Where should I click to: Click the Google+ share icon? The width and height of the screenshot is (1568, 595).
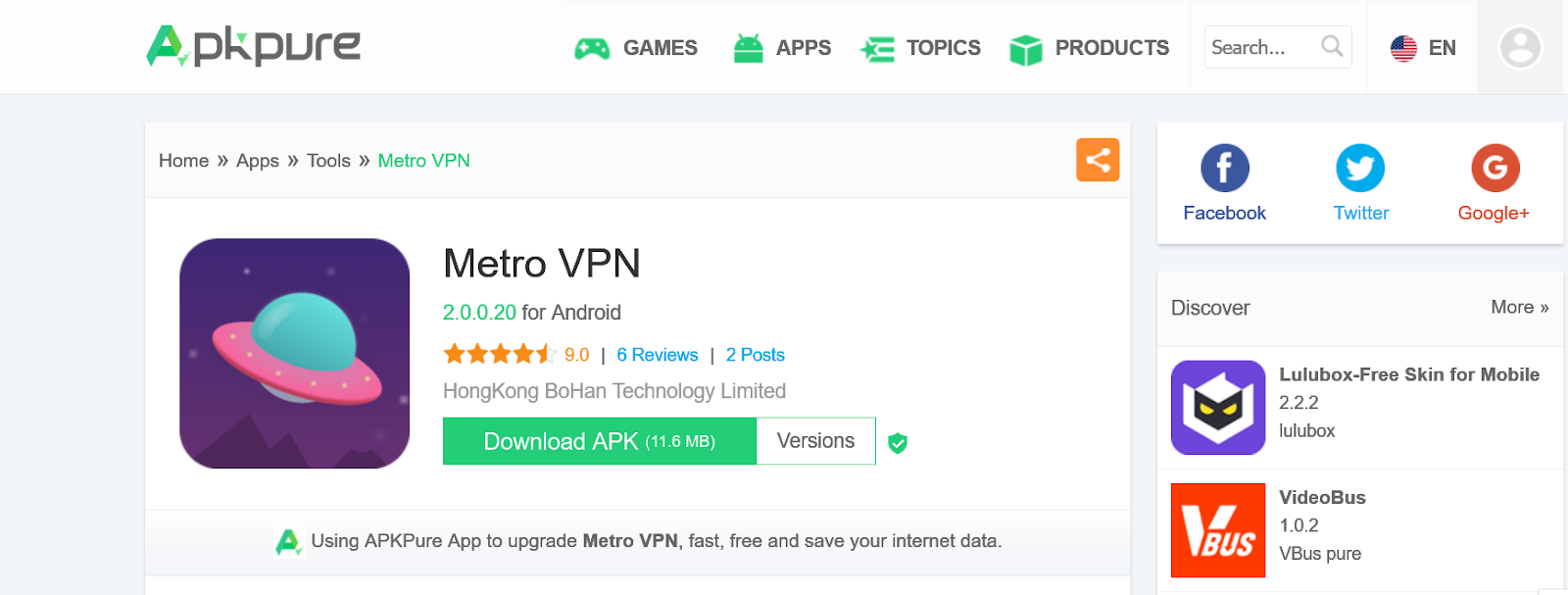[1495, 169]
